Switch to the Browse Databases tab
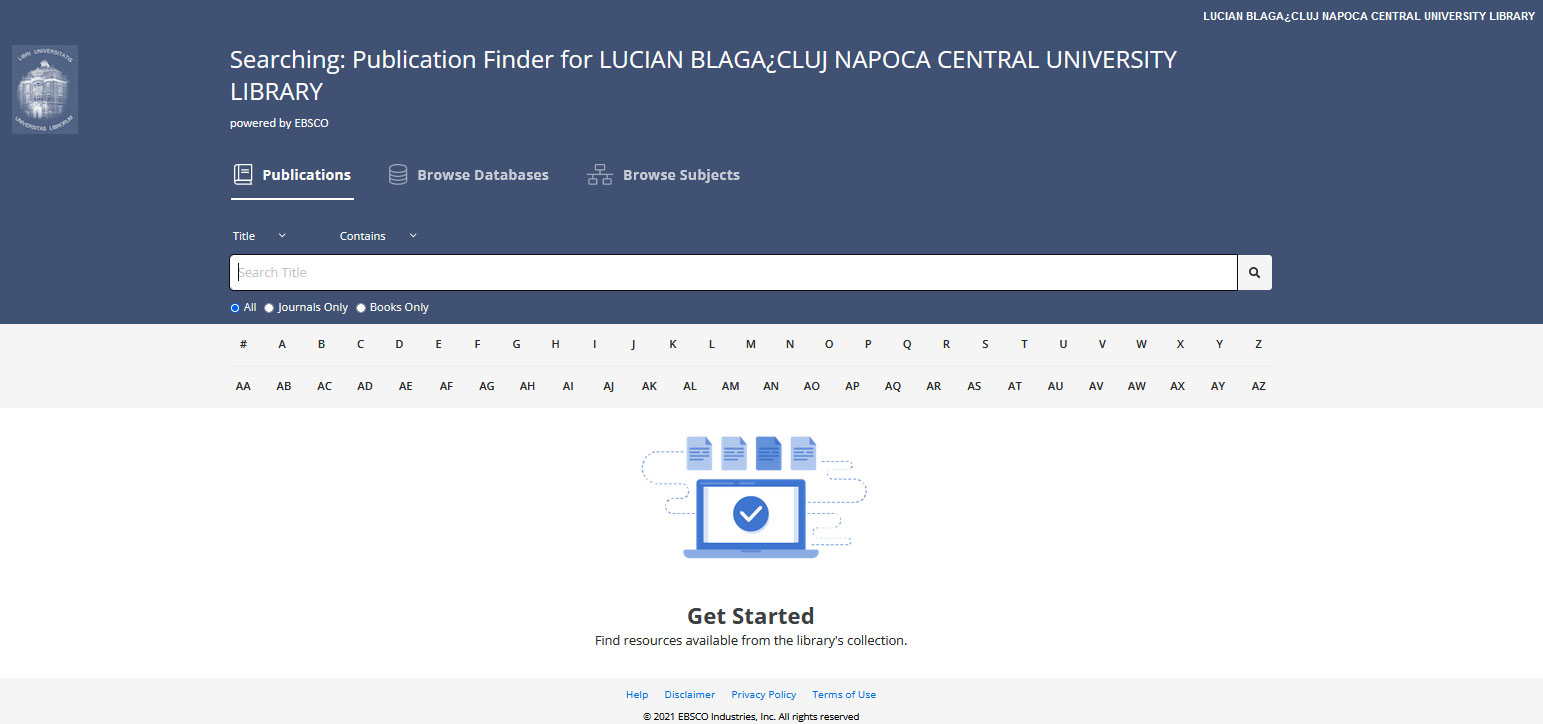 [x=468, y=175]
